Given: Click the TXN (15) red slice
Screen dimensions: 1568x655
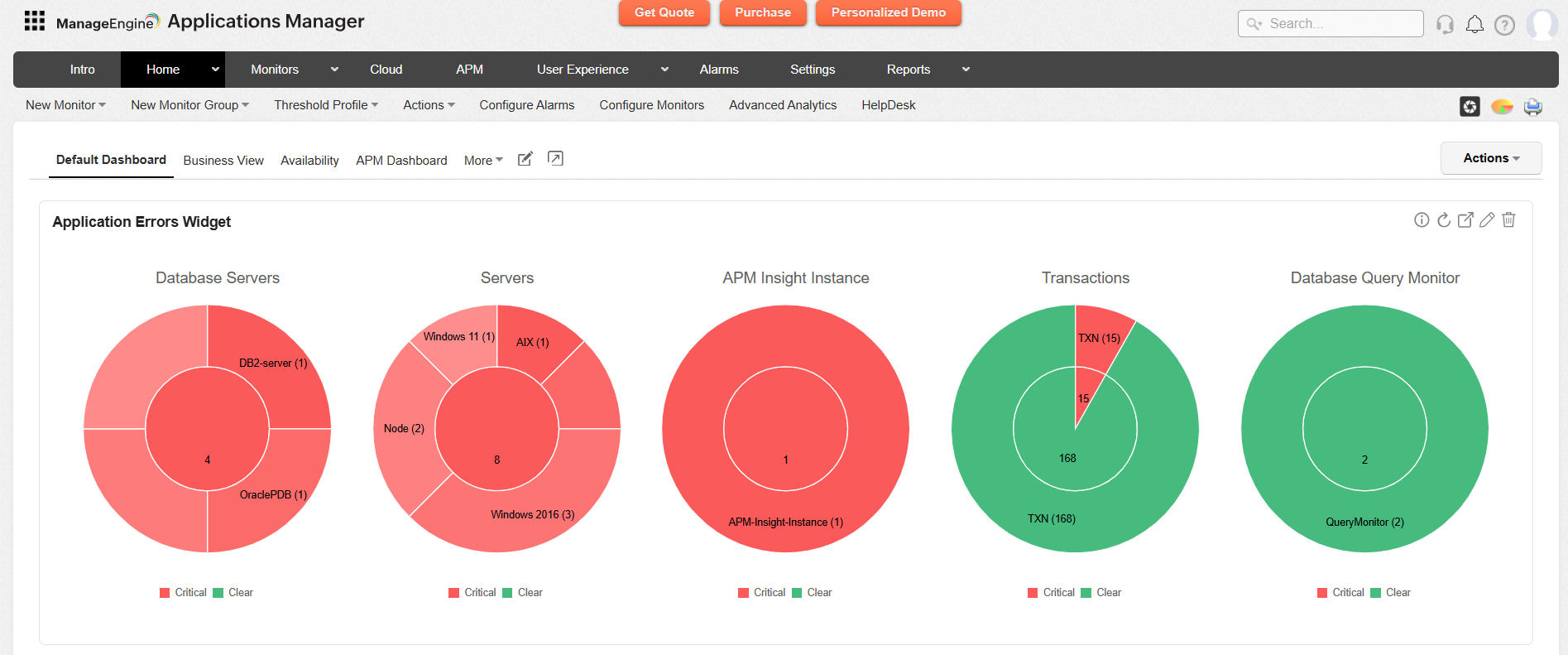Looking at the screenshot, I should pos(1099,338).
